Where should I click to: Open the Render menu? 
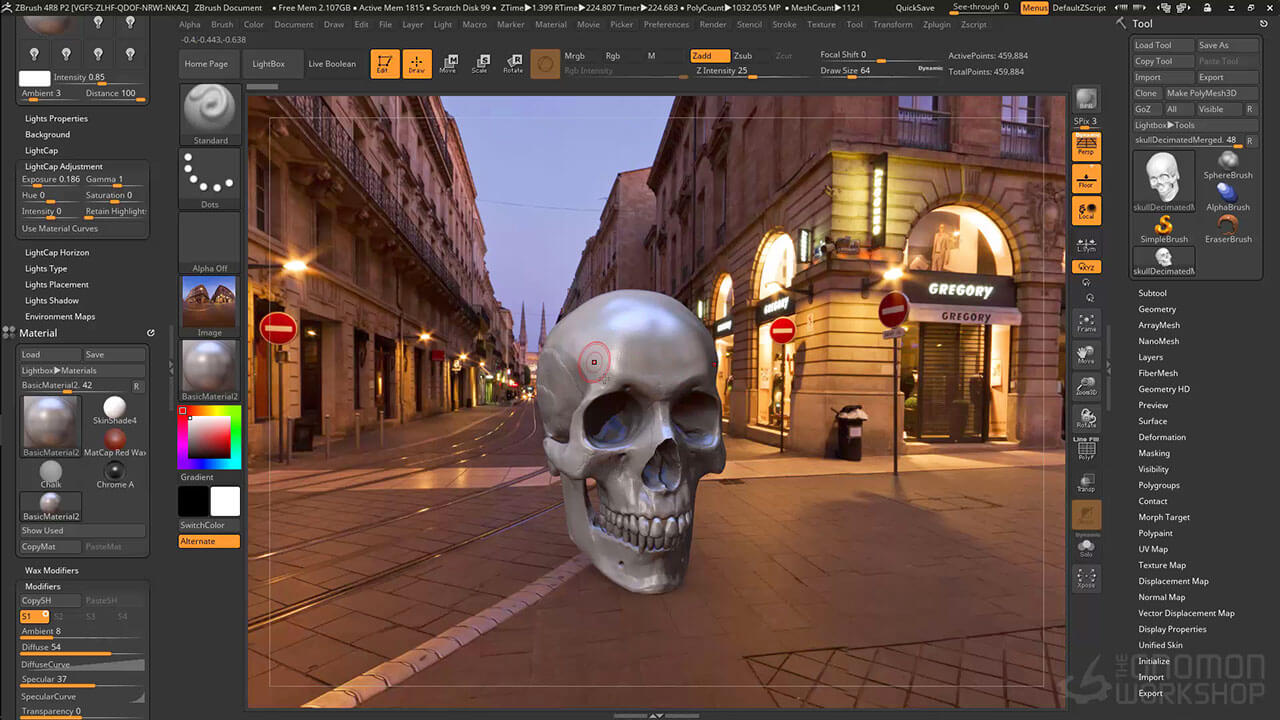(x=713, y=24)
